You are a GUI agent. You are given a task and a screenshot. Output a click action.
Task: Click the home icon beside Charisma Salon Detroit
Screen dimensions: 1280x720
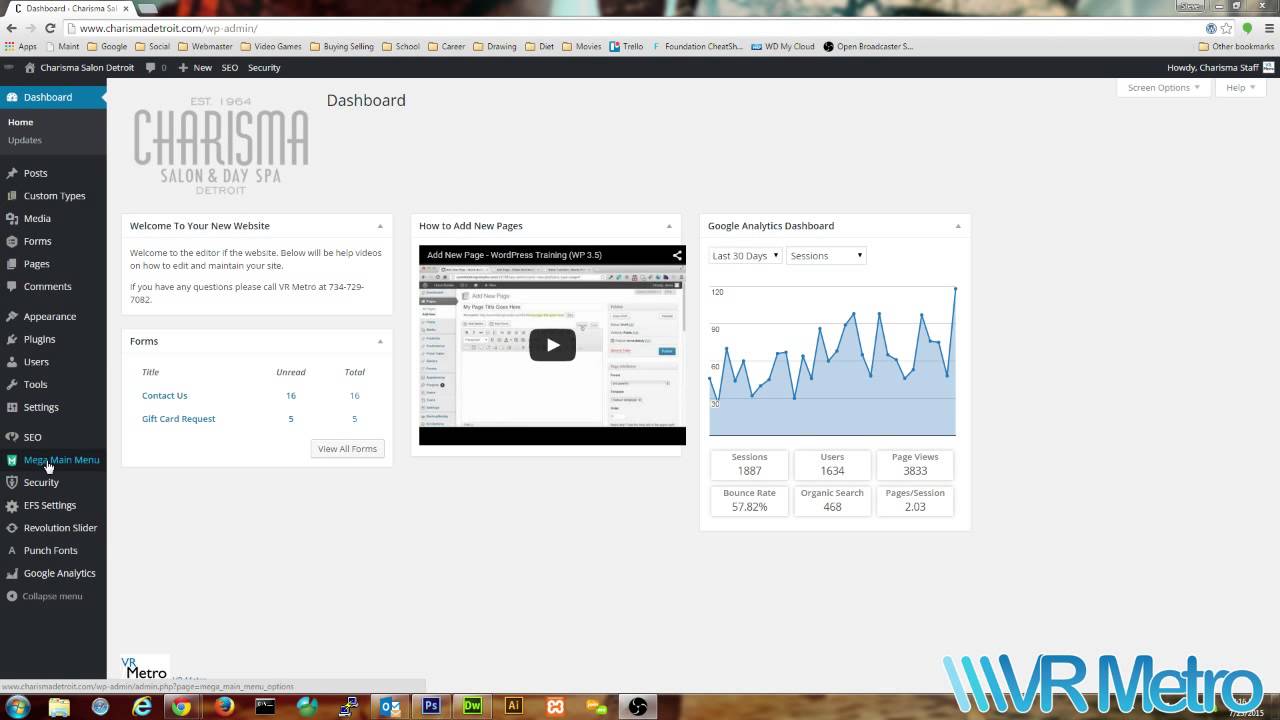pos(30,68)
